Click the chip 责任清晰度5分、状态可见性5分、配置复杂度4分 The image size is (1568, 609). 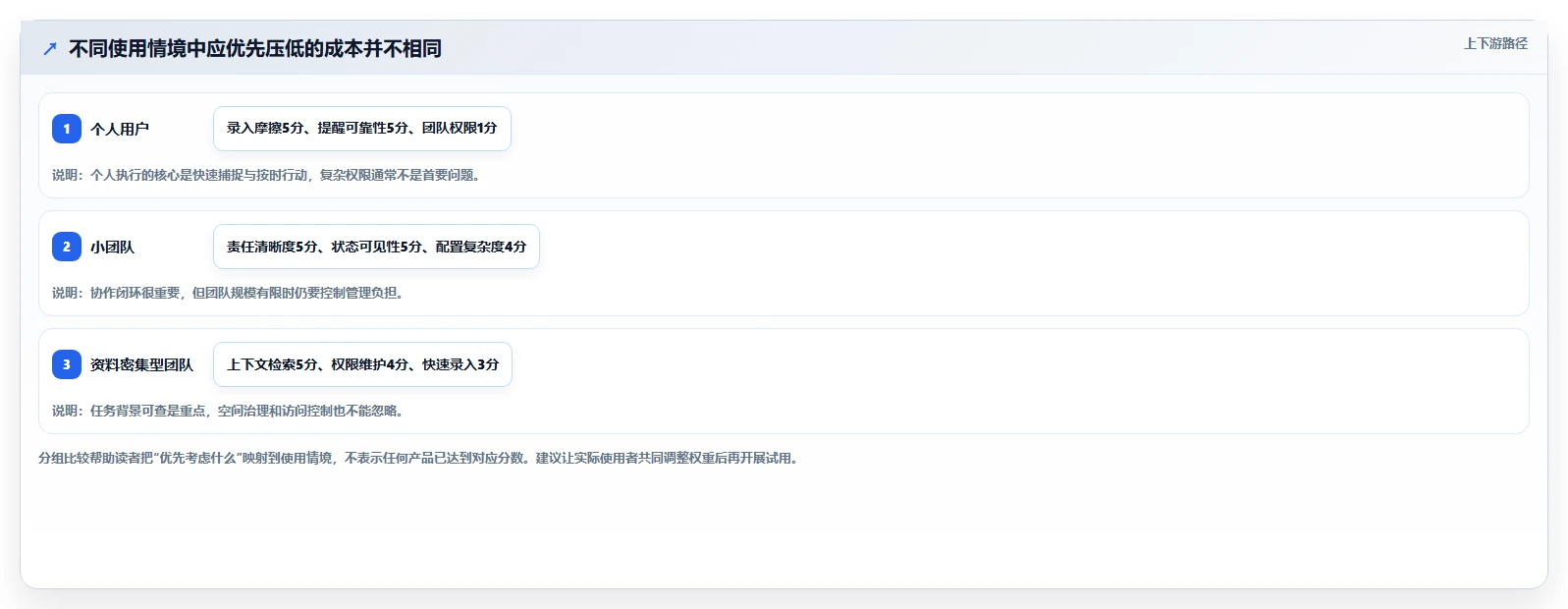376,247
